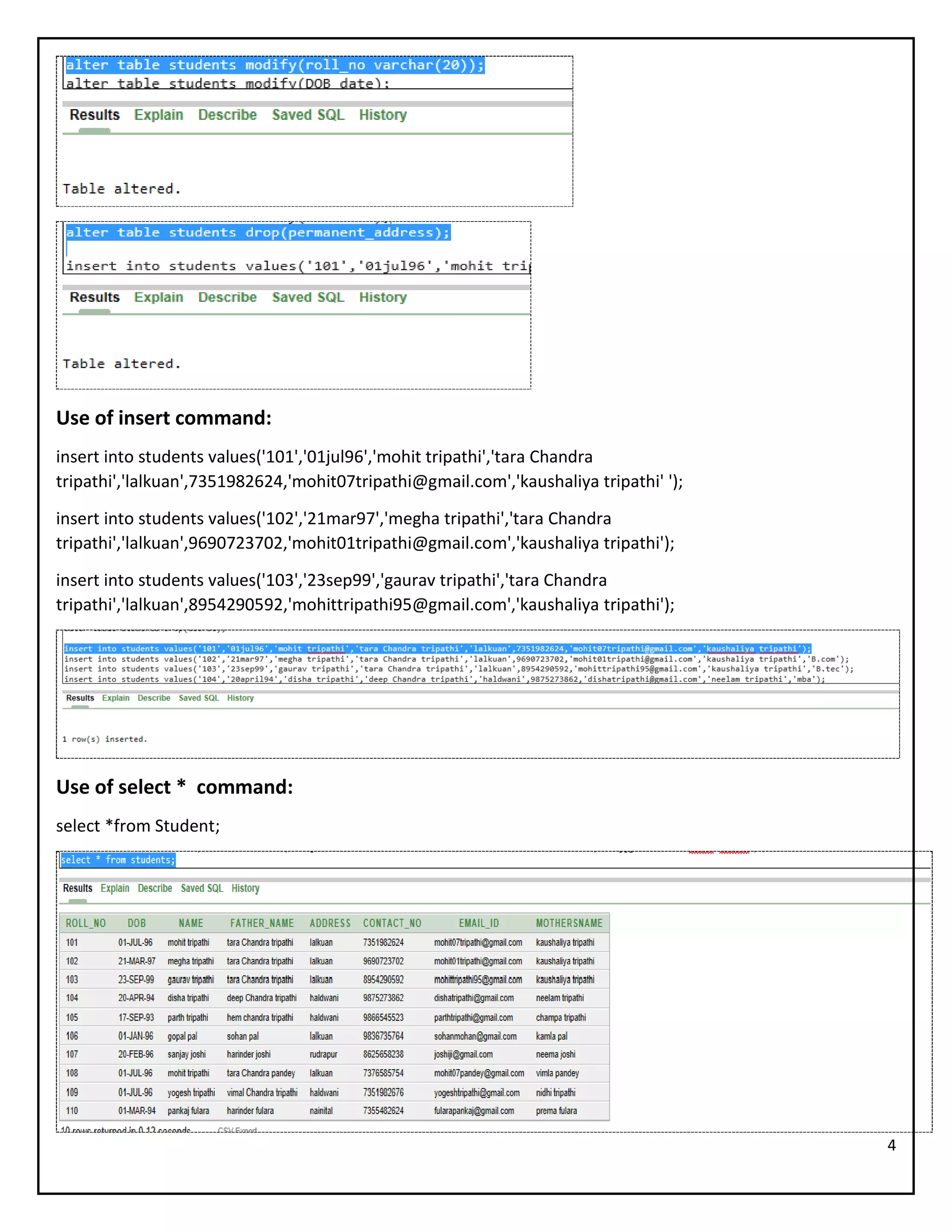Click cell 'parthtripathi@gmail.com'
952x1232 pixels.
point(473,1017)
